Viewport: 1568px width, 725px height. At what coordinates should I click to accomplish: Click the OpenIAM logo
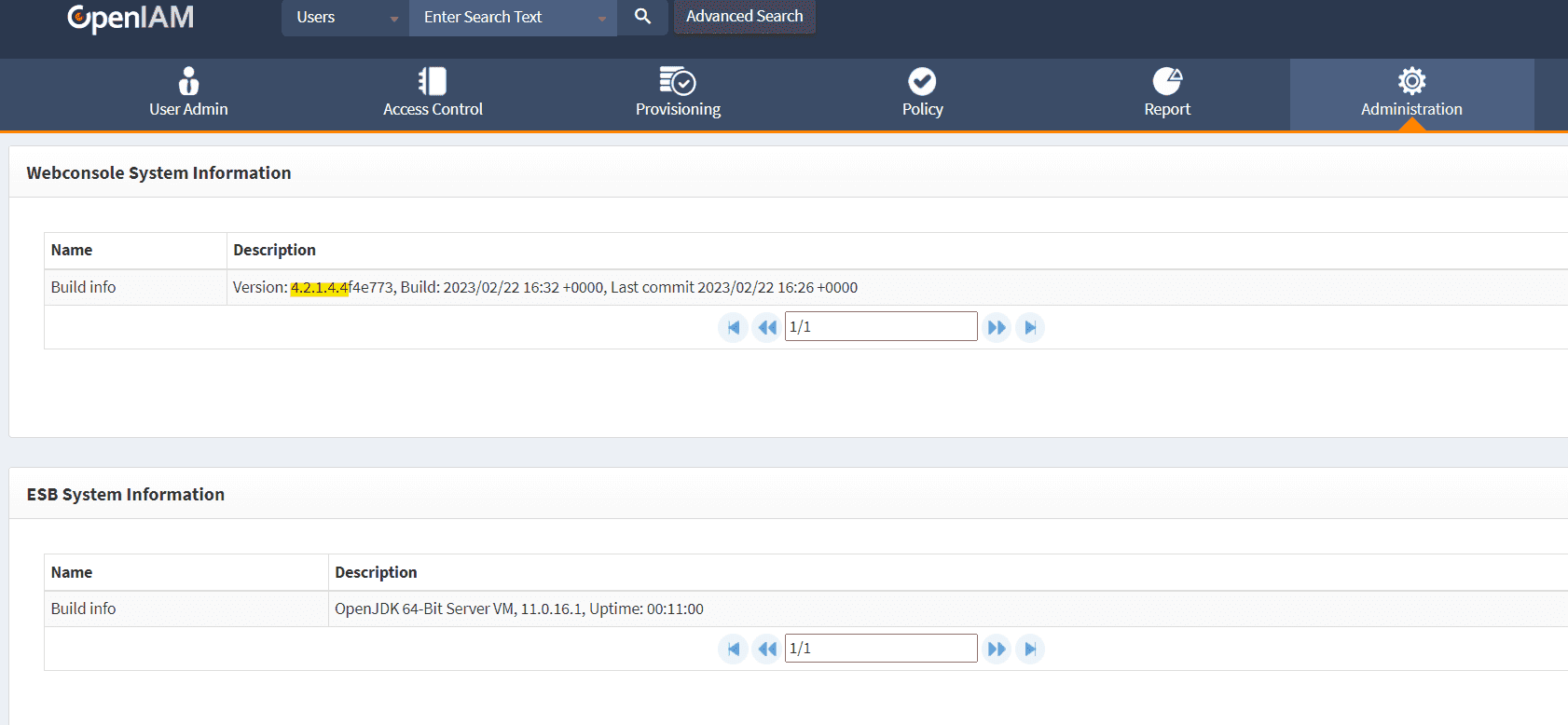131,18
